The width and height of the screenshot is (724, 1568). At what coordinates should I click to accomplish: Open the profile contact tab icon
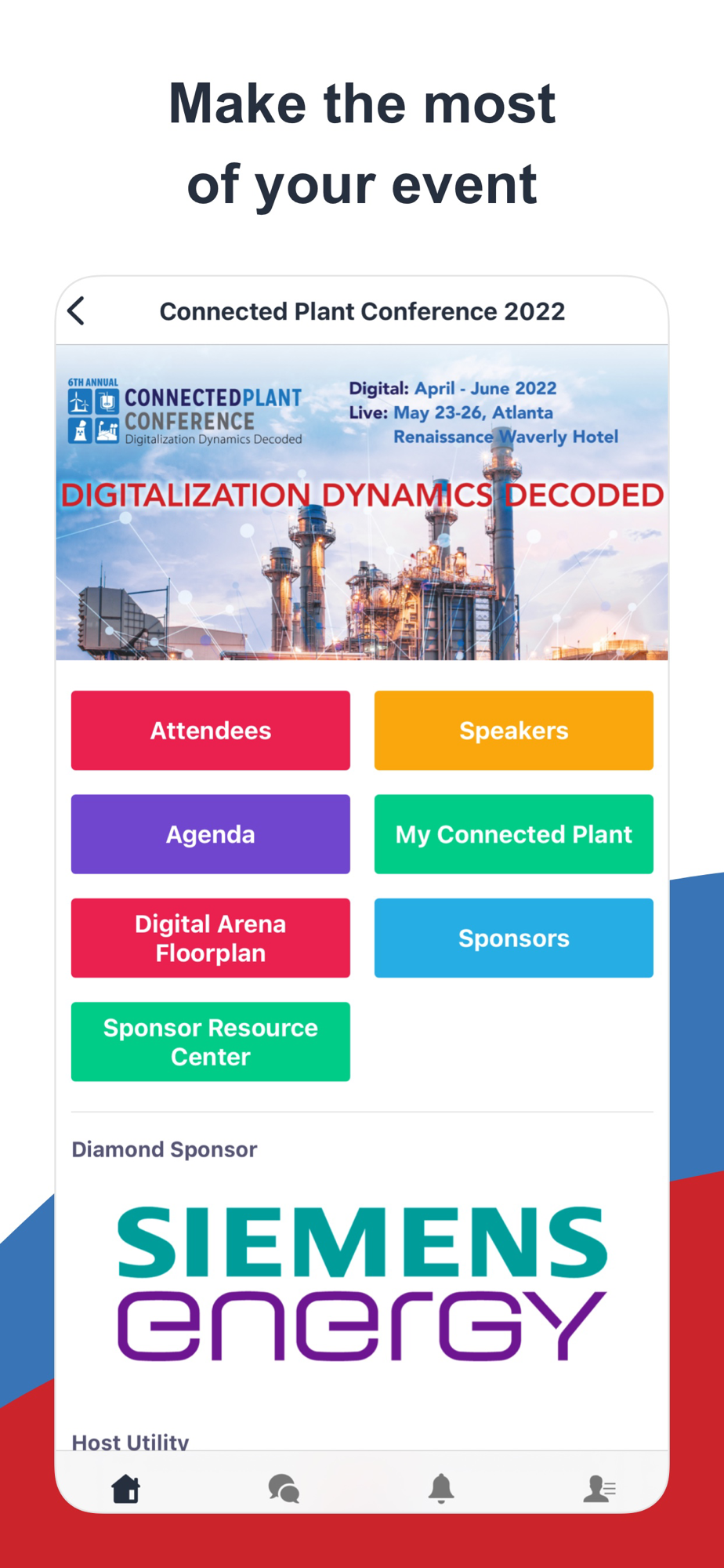[x=599, y=1487]
